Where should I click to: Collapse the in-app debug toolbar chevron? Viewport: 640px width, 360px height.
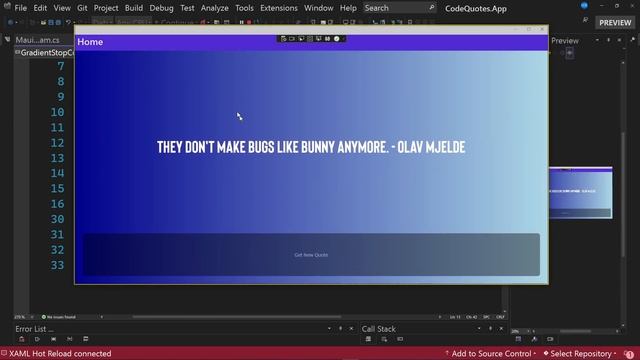point(343,39)
